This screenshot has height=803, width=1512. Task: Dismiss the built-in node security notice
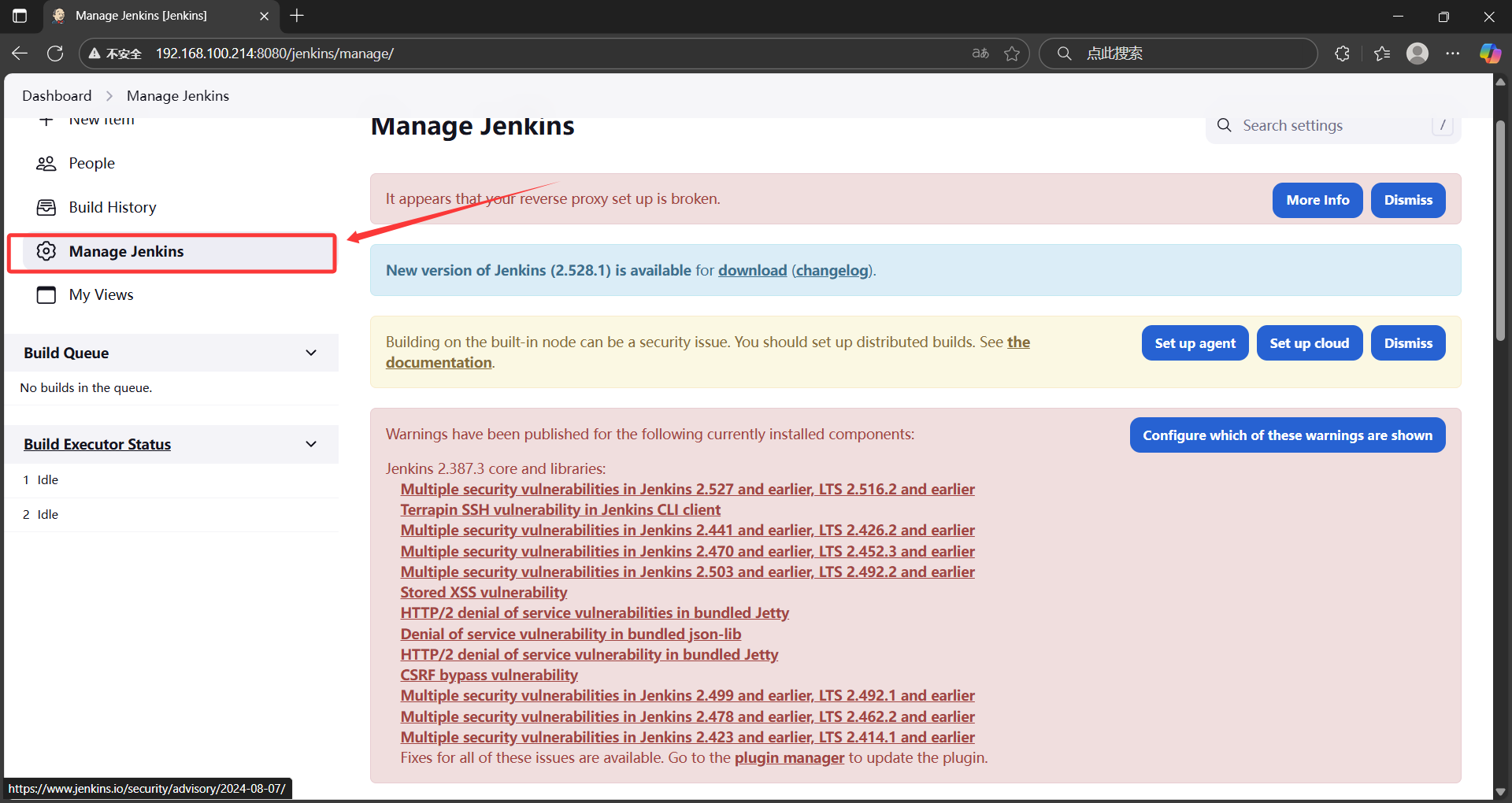[x=1408, y=343]
